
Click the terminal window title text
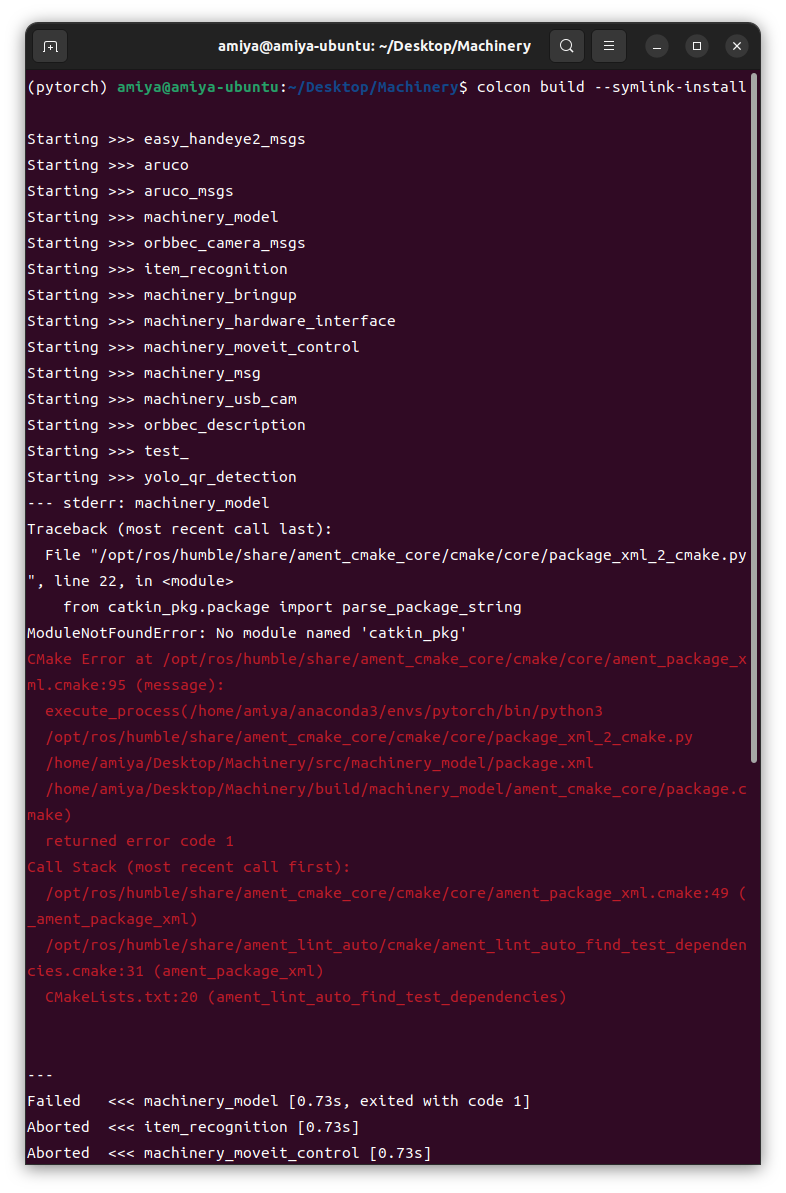(375, 45)
